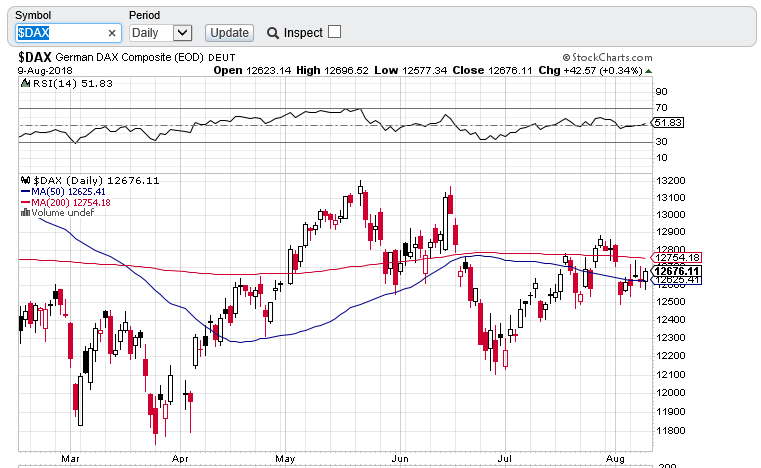This screenshot has width=761, height=468.
Task: Click the RSI 51.83 value tag
Action: point(667,122)
